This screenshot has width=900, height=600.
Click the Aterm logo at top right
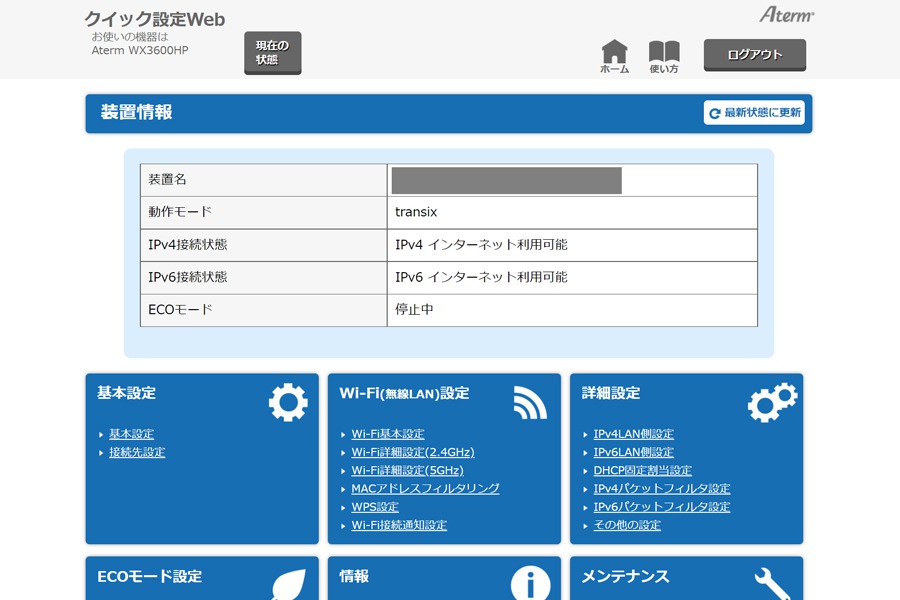click(786, 14)
